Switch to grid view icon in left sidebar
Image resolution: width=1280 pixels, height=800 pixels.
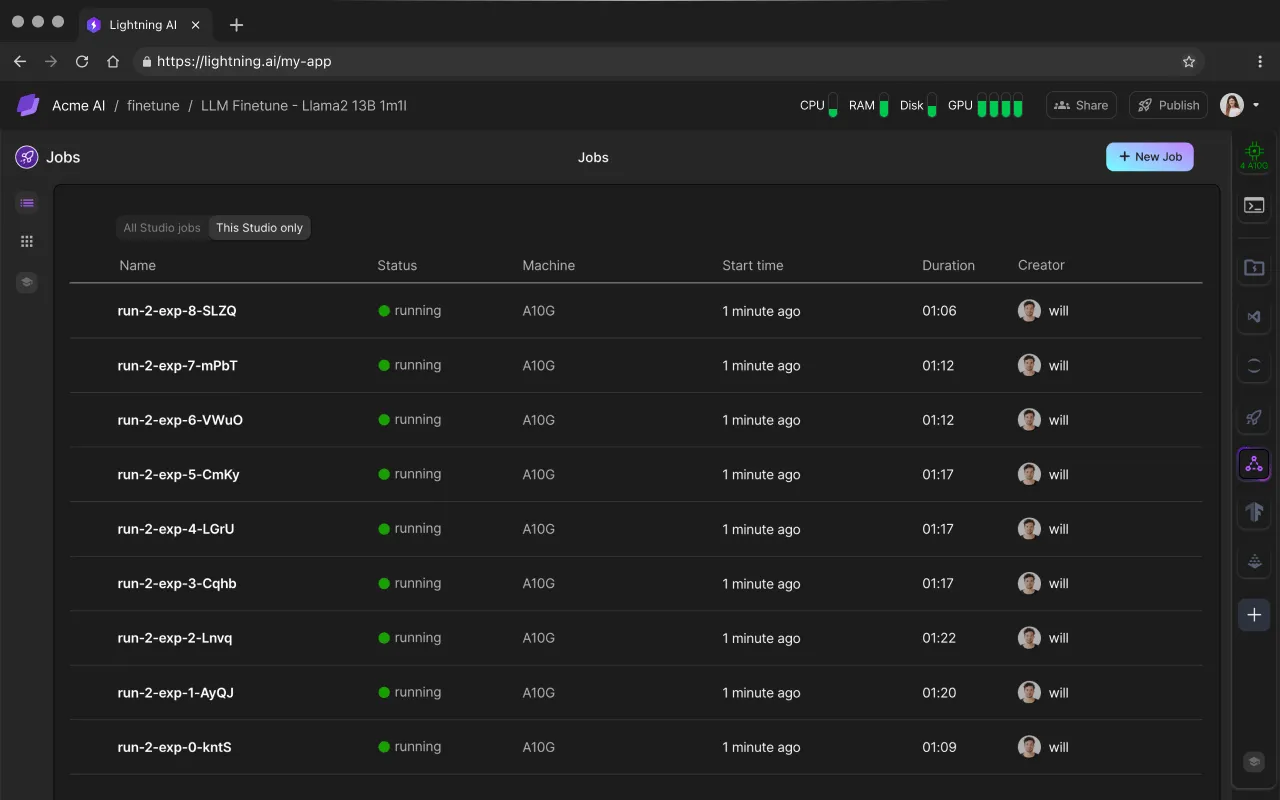[x=27, y=241]
